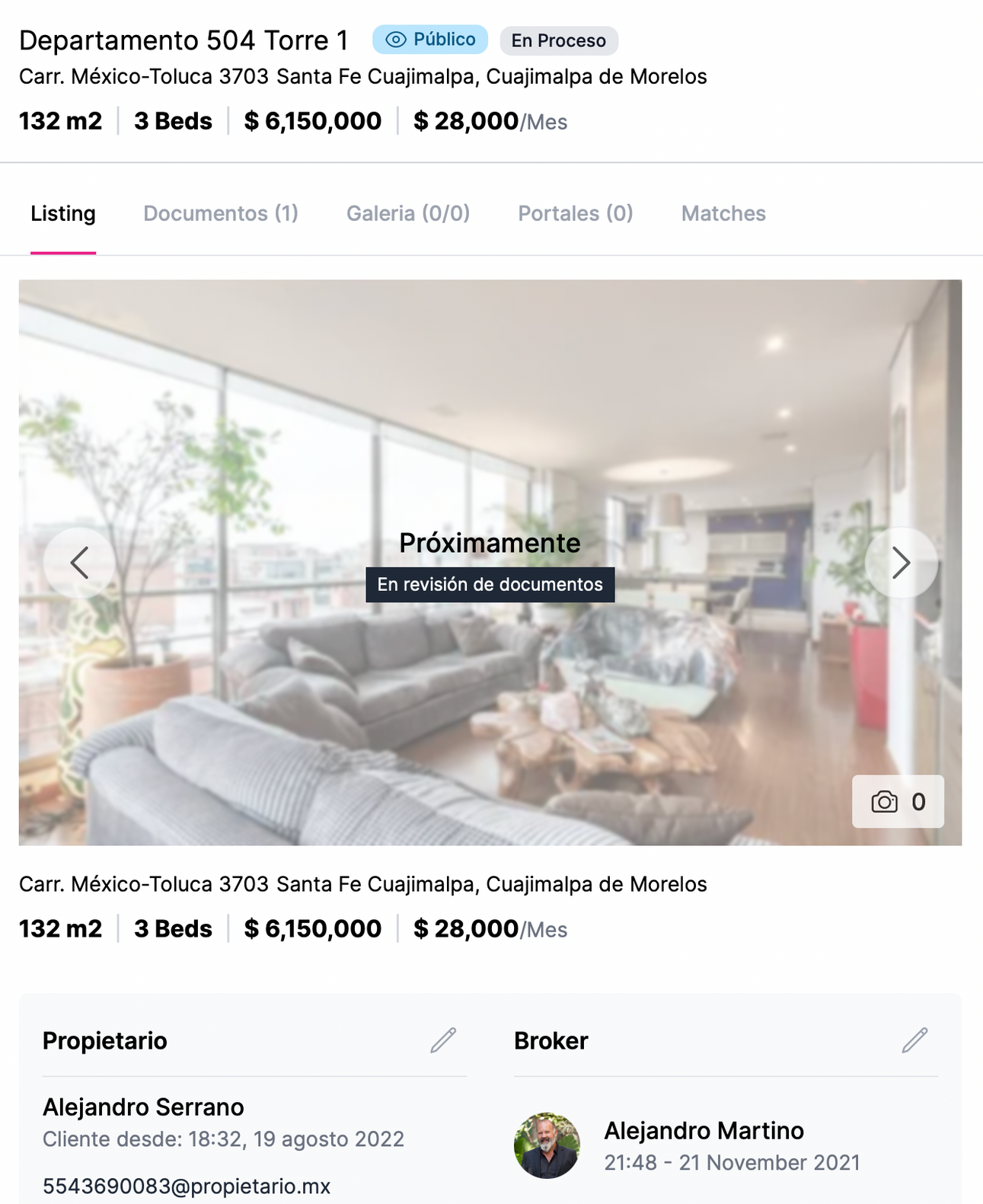This screenshot has height=1204, width=983.
Task: Open the En Proceso status badge
Action: pyautogui.click(x=559, y=40)
